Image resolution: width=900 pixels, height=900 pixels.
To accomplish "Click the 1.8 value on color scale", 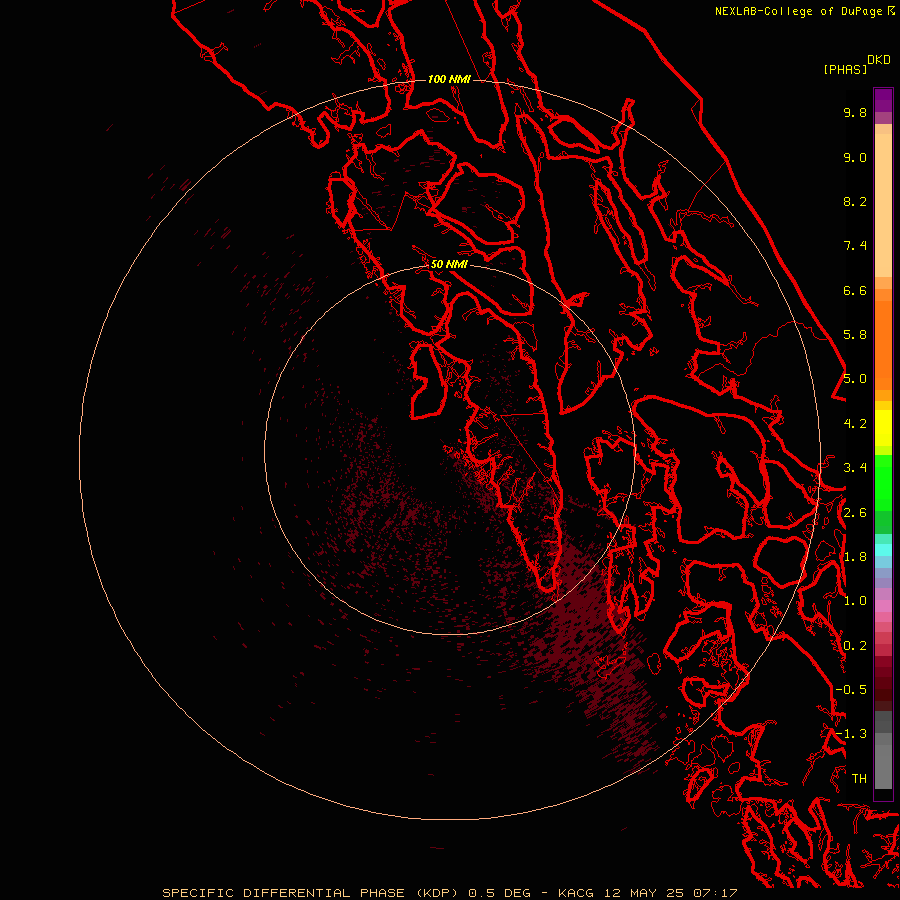I will [855, 557].
